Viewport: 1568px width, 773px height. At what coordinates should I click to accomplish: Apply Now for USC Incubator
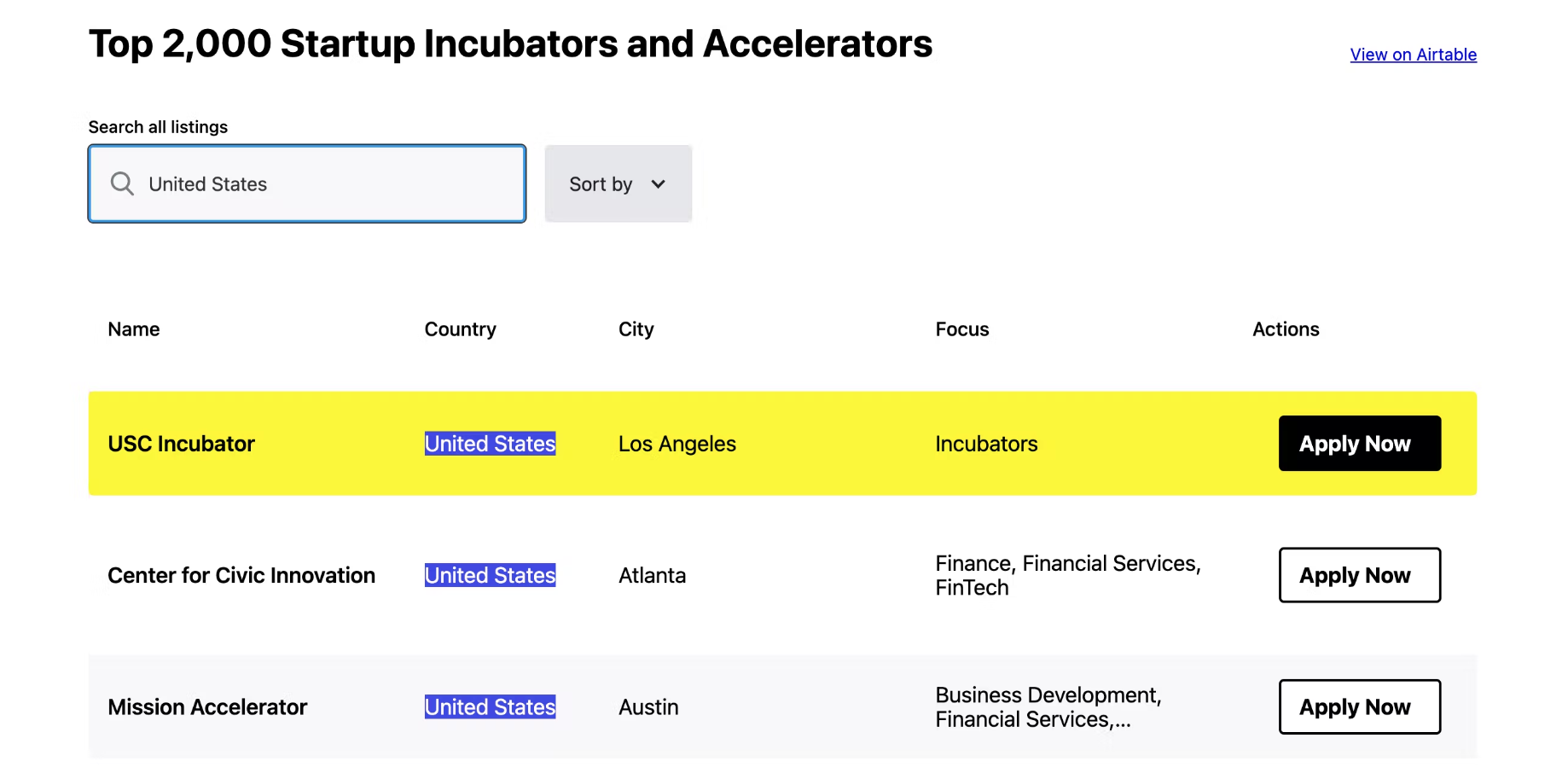point(1359,443)
